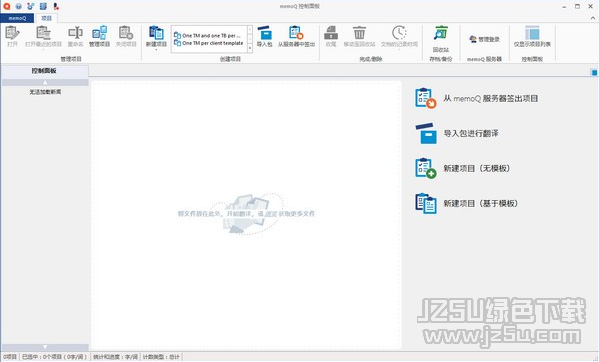Open 管理项目 (Manage projects) in the ribbon
599x362 pixels.
(x=99, y=36)
